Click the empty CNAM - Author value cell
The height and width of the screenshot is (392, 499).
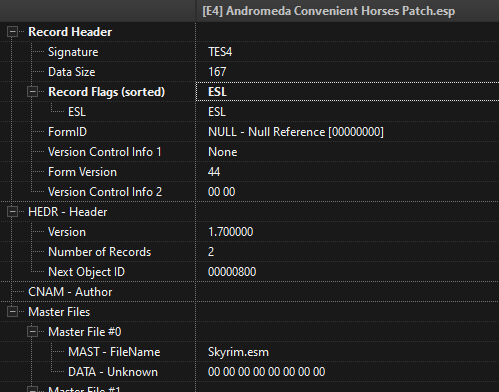pyautogui.click(x=347, y=292)
